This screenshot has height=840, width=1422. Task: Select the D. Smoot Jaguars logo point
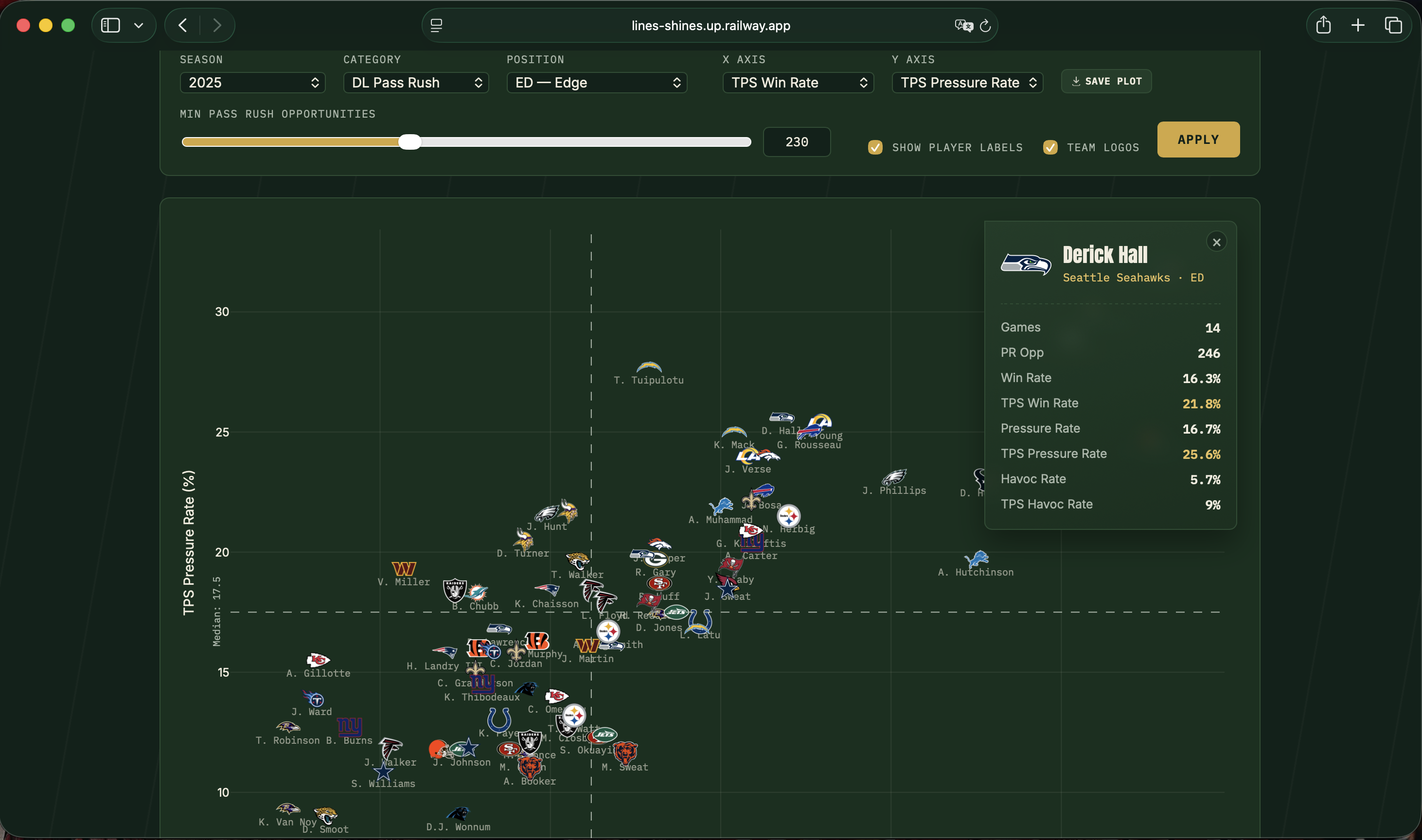(326, 816)
